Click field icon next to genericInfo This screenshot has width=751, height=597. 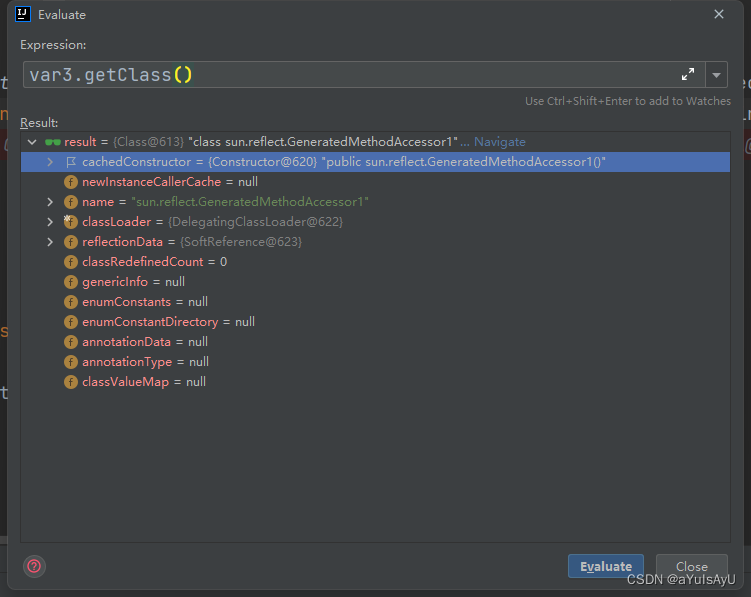coord(71,282)
